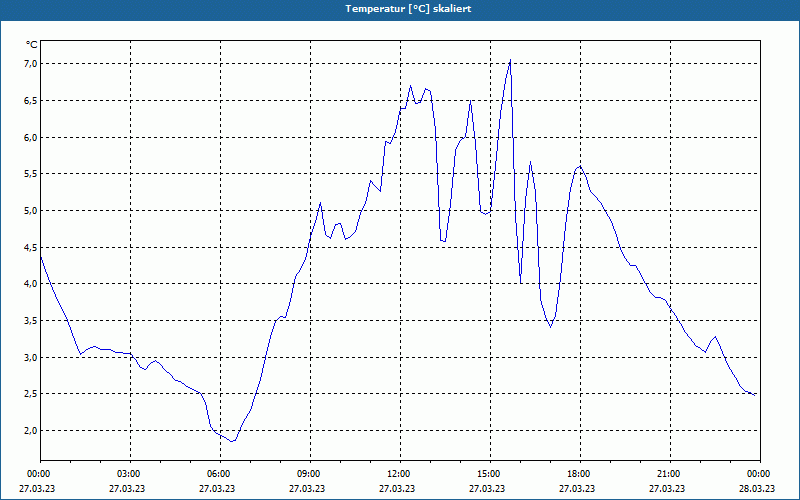Click the 3,5 y-axis label

point(31,320)
